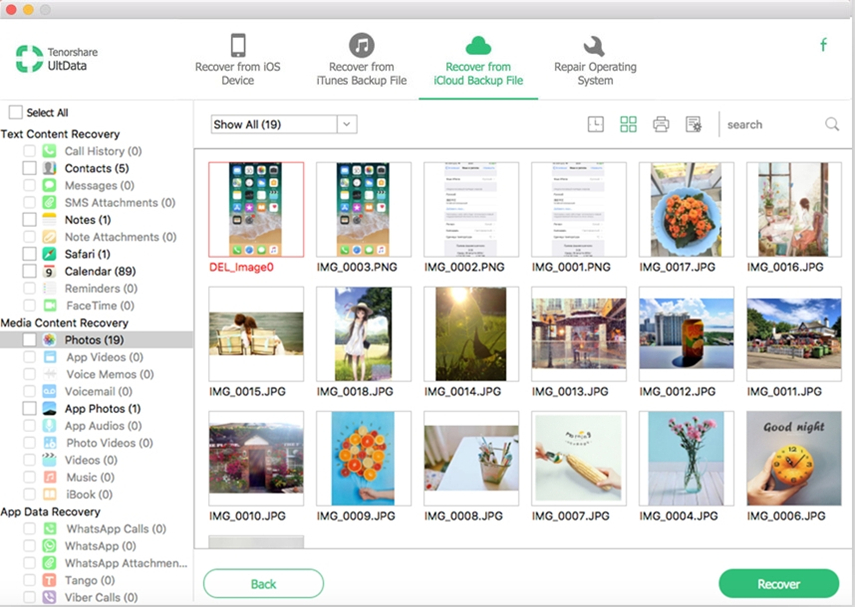Select the DEL_Image0 thumbnail
Image resolution: width=855 pixels, height=607 pixels.
(256, 209)
